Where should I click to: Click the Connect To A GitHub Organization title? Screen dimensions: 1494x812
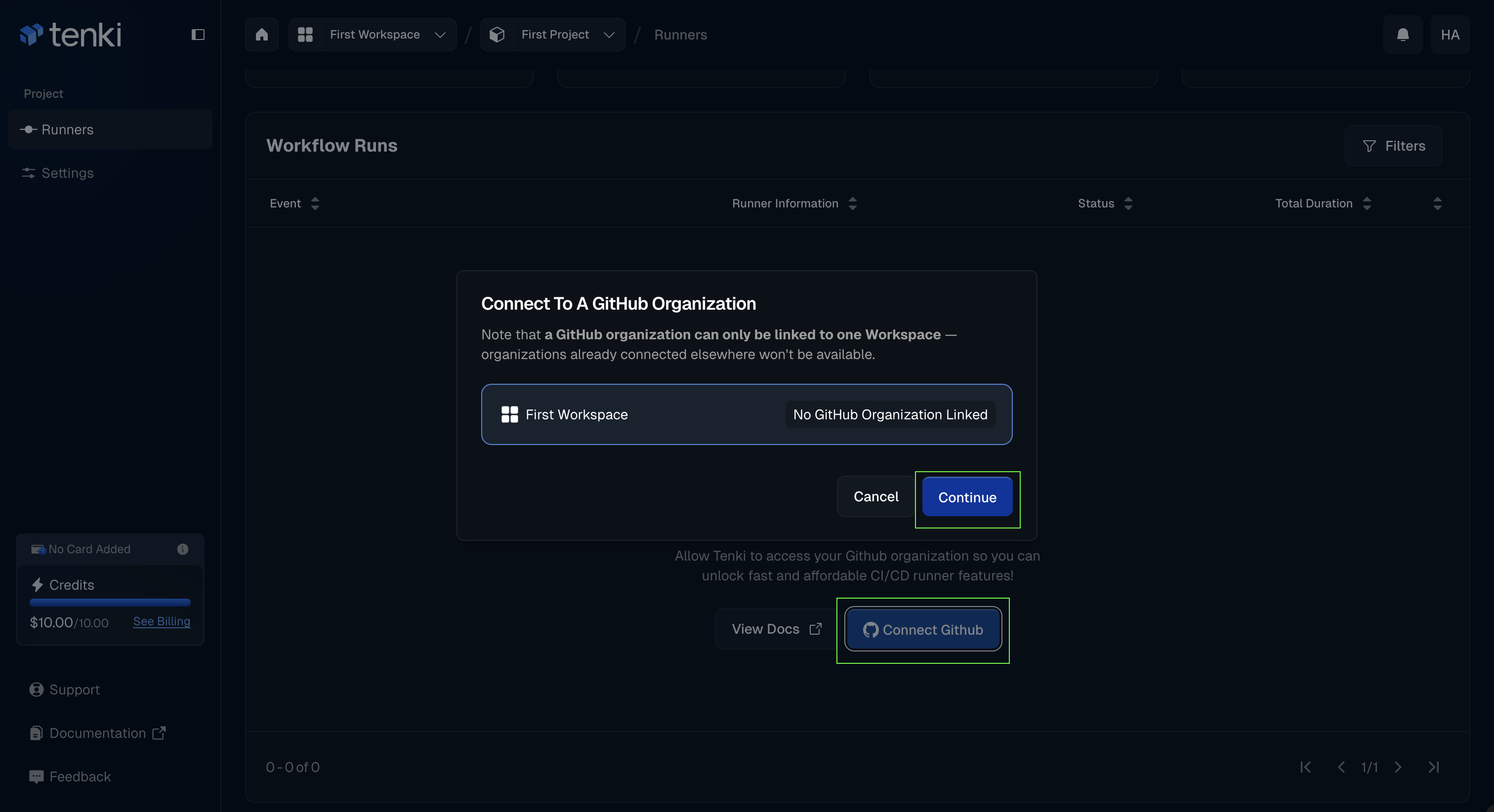coord(618,303)
